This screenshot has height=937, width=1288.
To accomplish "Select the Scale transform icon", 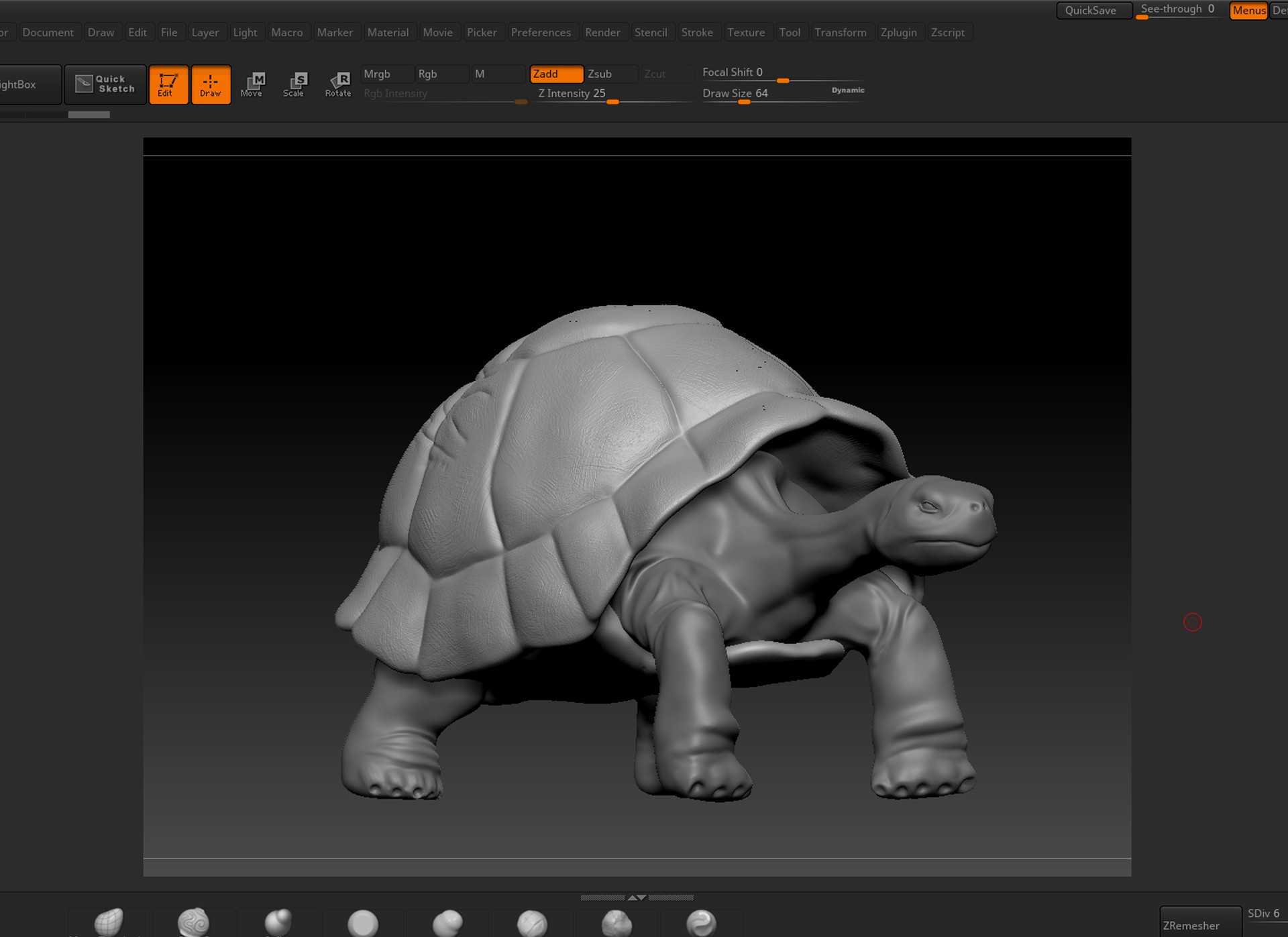I will (295, 85).
